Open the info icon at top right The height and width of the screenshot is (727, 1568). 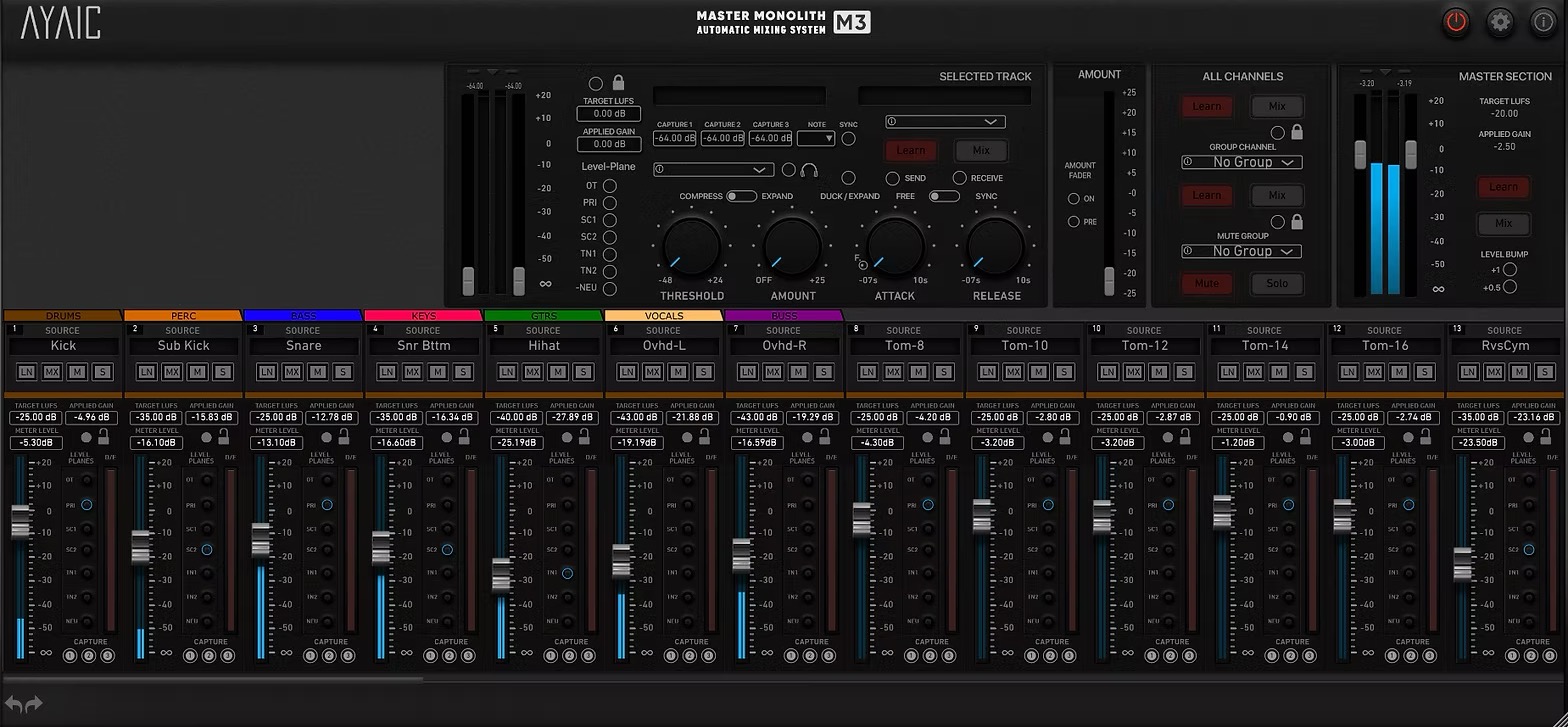1543,22
